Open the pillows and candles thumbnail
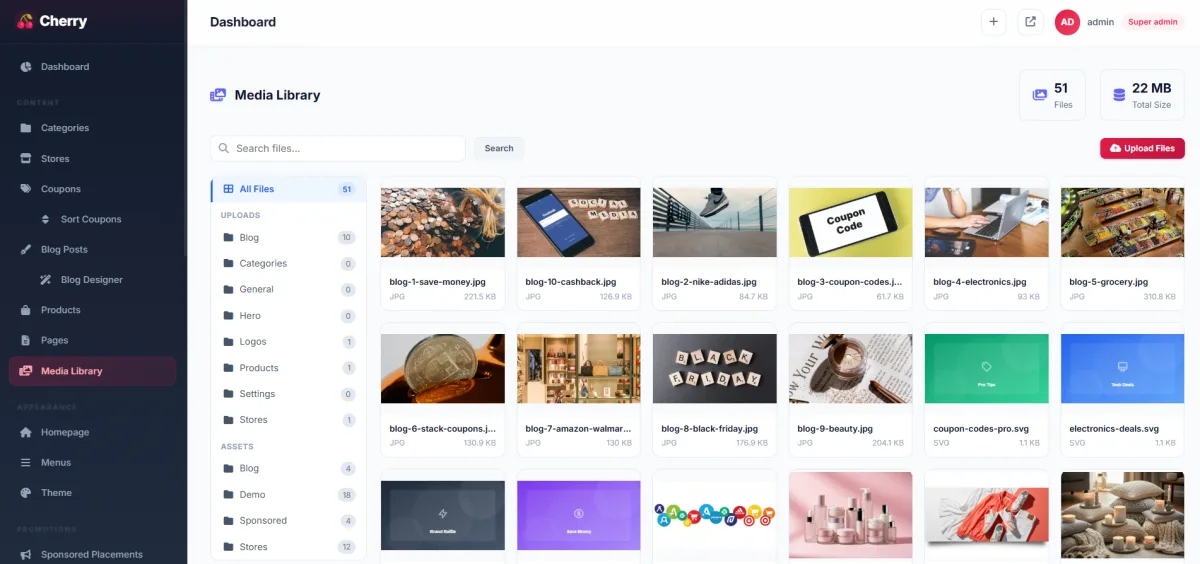Viewport: 1200px width, 564px height. click(1123, 515)
